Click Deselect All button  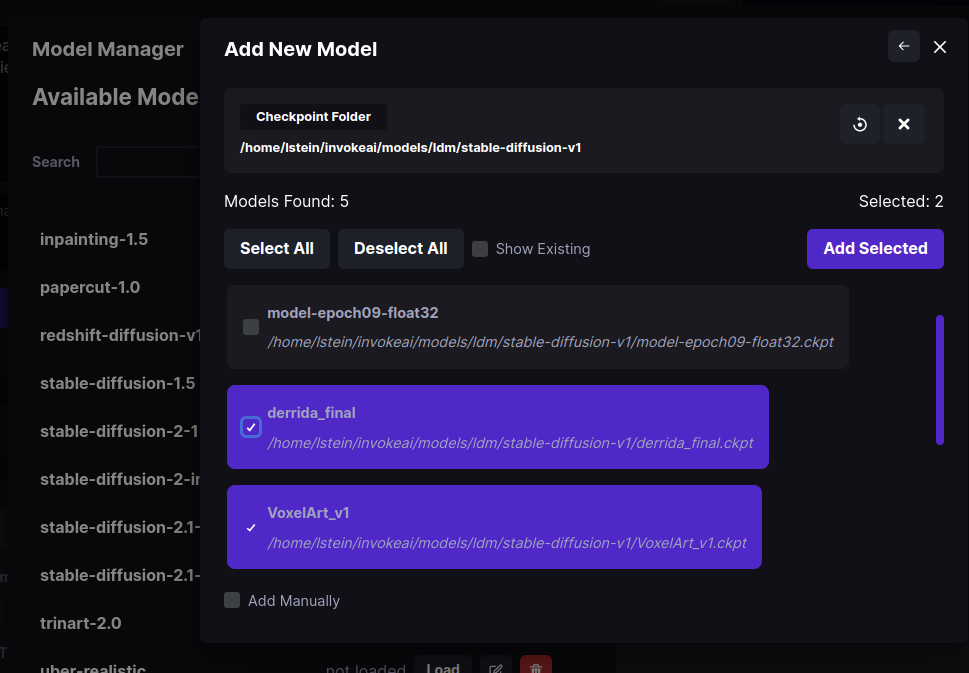[400, 248]
